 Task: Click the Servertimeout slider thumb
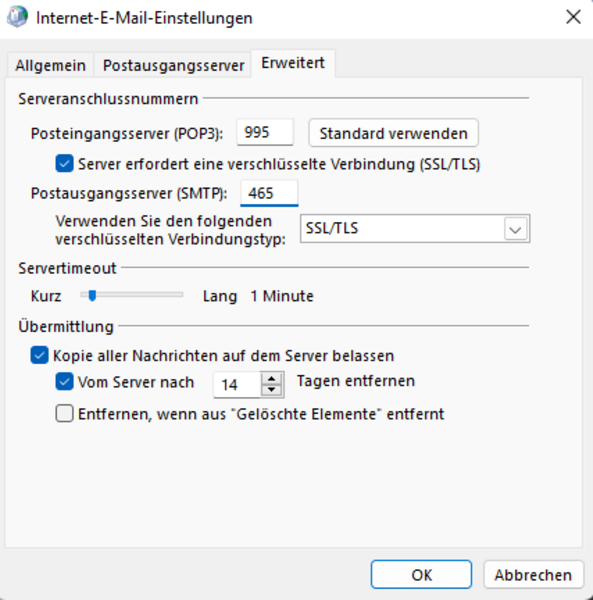coord(92,295)
